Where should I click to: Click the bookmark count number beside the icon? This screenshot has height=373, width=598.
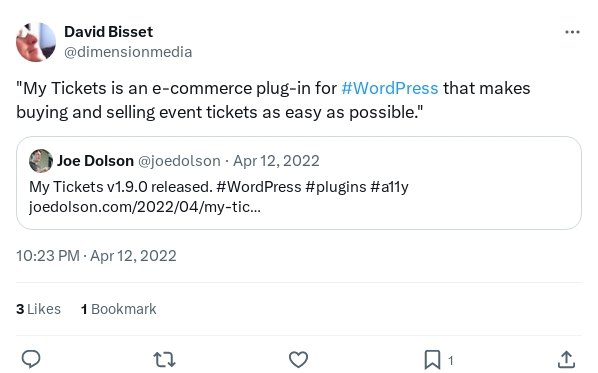[x=450, y=360]
